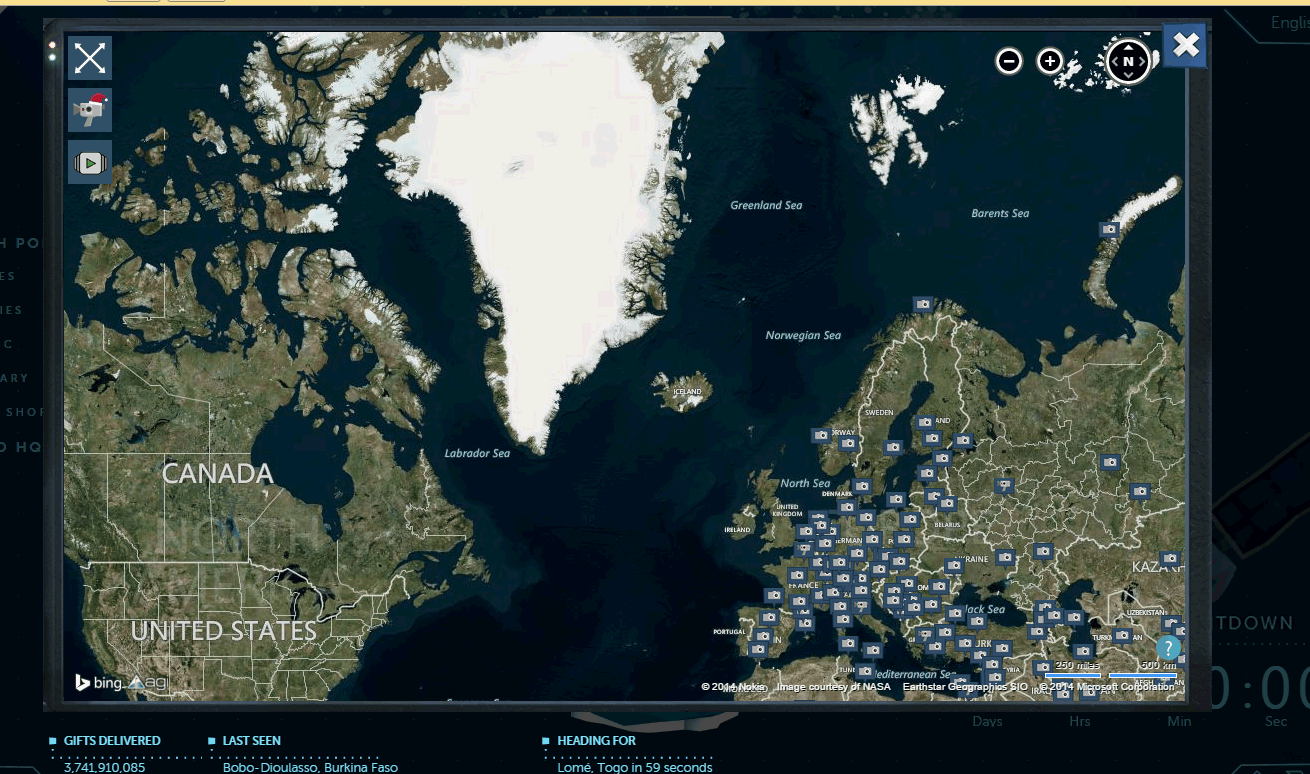The height and width of the screenshot is (774, 1310).
Task: Open camera pin over Tunisia
Action: click(865, 671)
